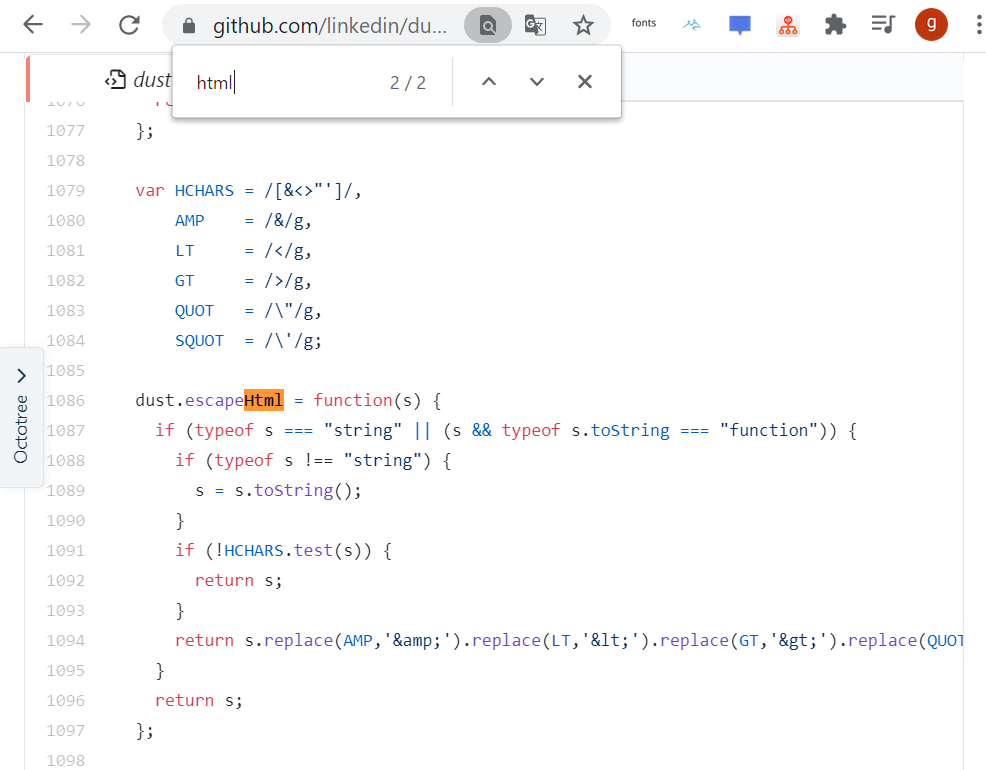Image resolution: width=986 pixels, height=770 pixels.
Task: Select line number 1086
Action: (65, 400)
